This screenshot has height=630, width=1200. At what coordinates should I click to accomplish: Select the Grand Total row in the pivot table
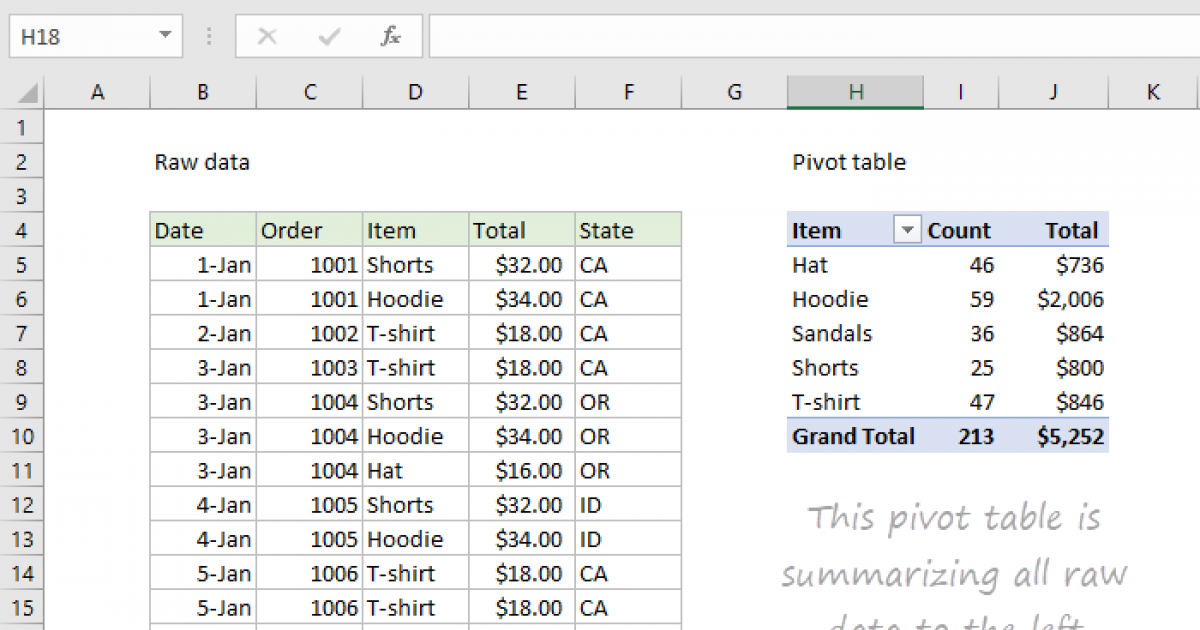click(853, 436)
